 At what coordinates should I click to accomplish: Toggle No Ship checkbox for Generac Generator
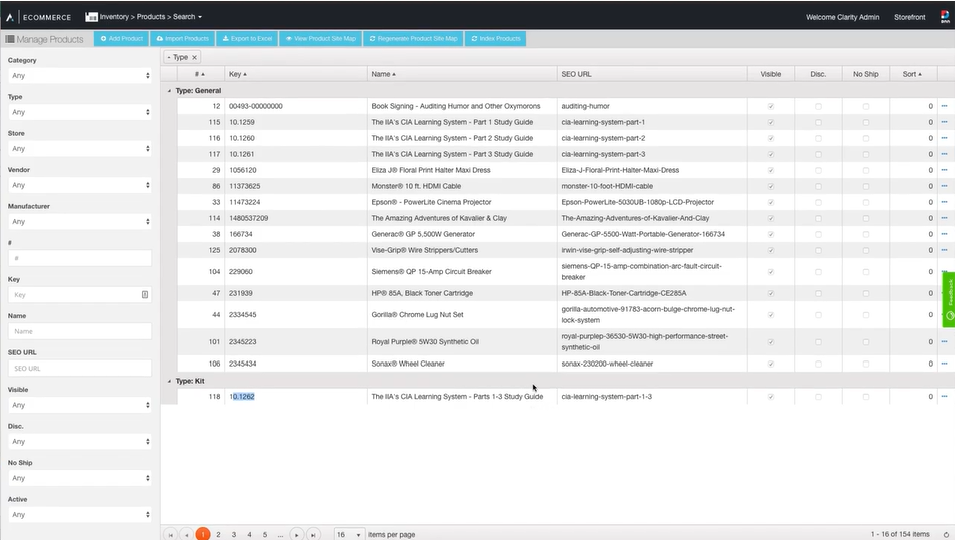pyautogui.click(x=865, y=234)
